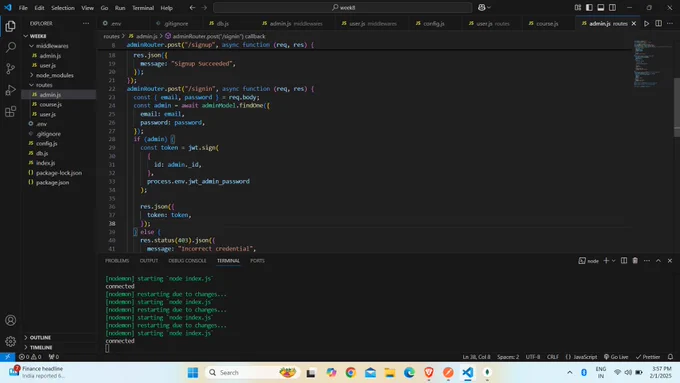
Task: Open the Windows Start menu
Action: click(193, 373)
